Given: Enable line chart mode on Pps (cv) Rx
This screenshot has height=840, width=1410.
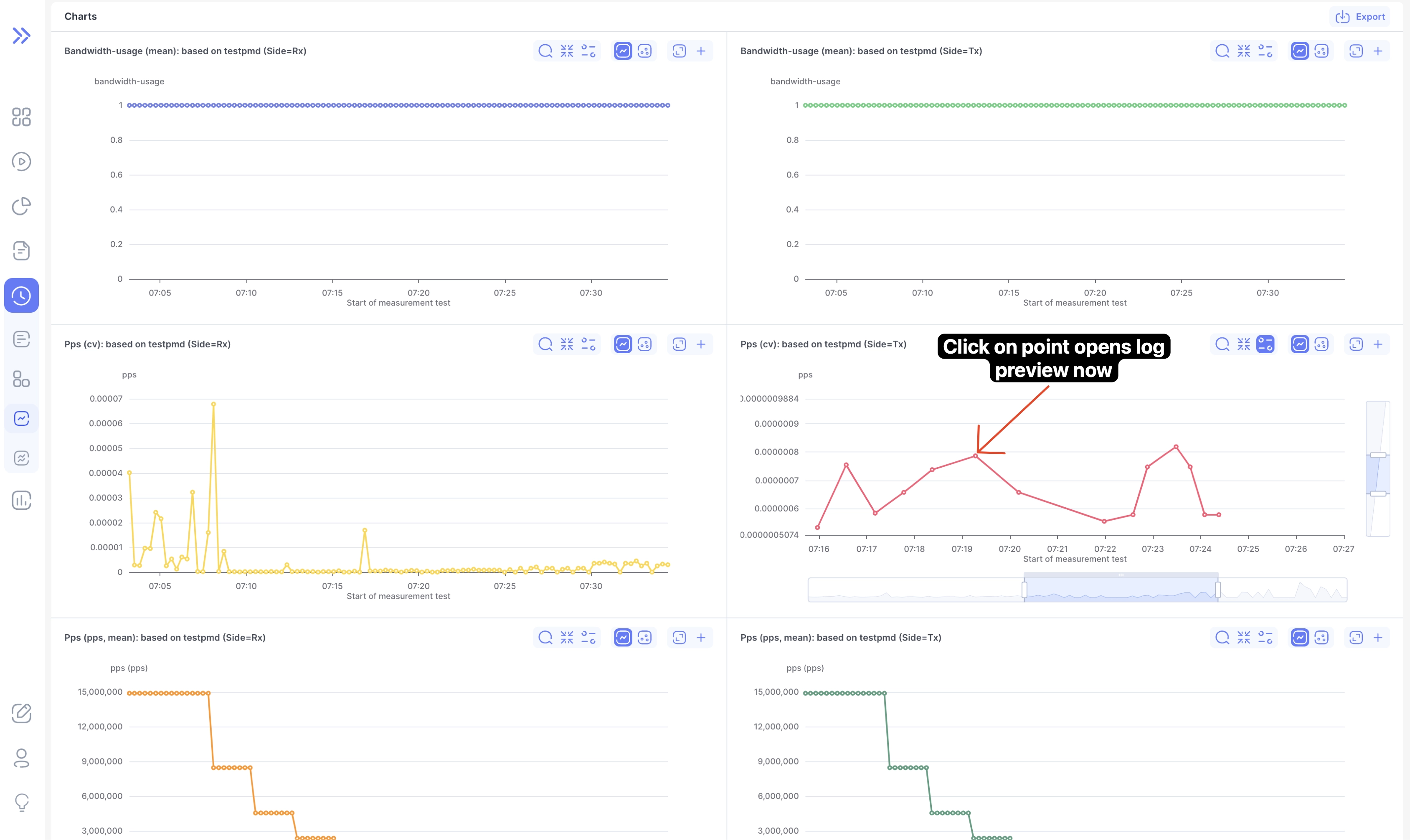Looking at the screenshot, I should 623,344.
